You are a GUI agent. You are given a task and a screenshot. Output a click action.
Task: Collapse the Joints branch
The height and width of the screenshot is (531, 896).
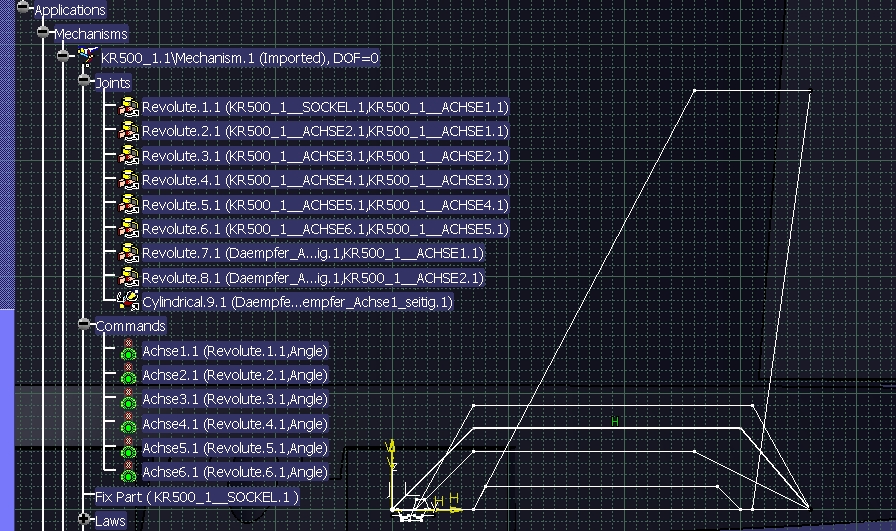pos(84,81)
